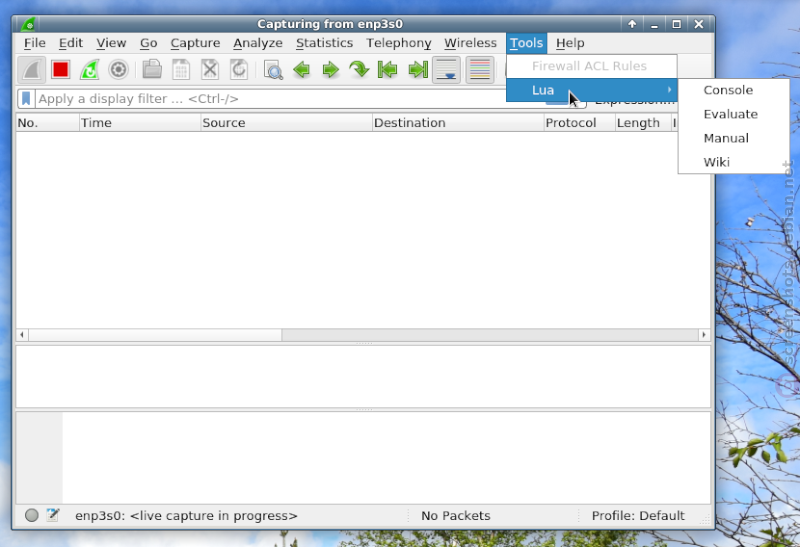
Task: Open the Analyze menu
Action: click(258, 43)
